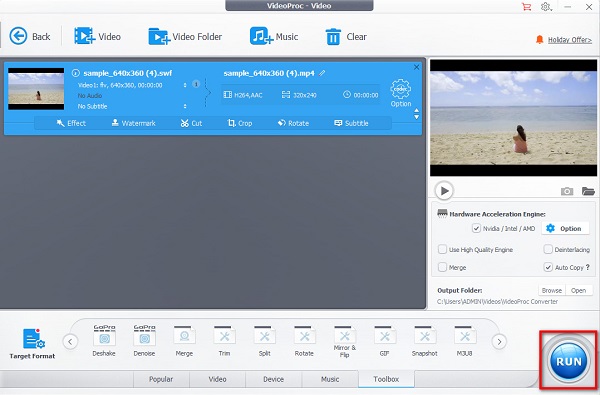Switch to the Device tab

(x=274, y=379)
